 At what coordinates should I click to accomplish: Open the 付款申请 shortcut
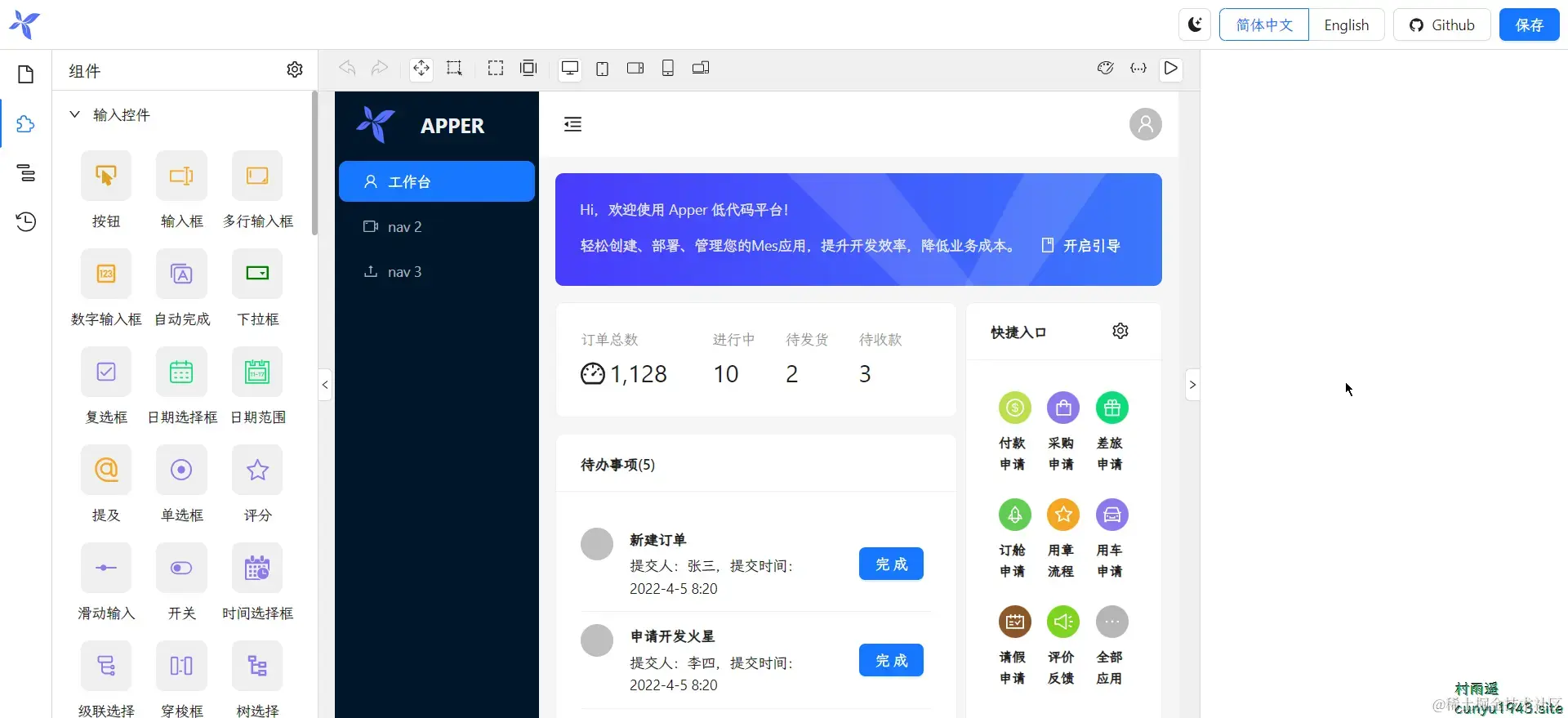tap(1014, 431)
